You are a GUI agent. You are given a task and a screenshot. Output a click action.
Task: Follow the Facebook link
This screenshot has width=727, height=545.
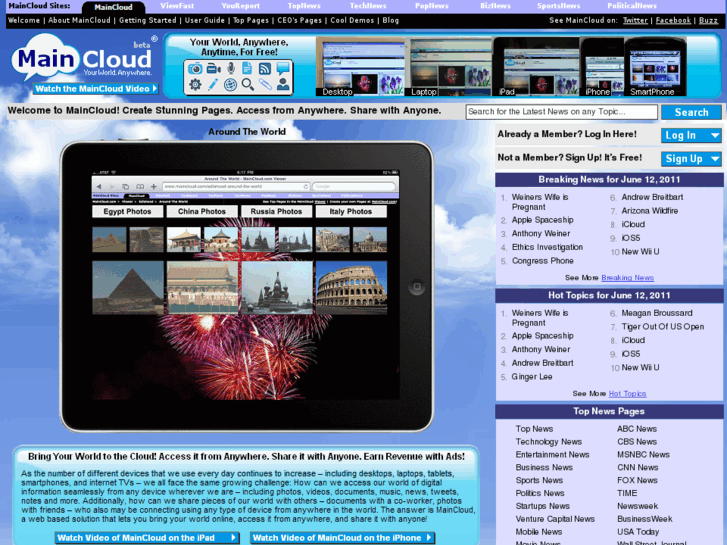tap(673, 20)
